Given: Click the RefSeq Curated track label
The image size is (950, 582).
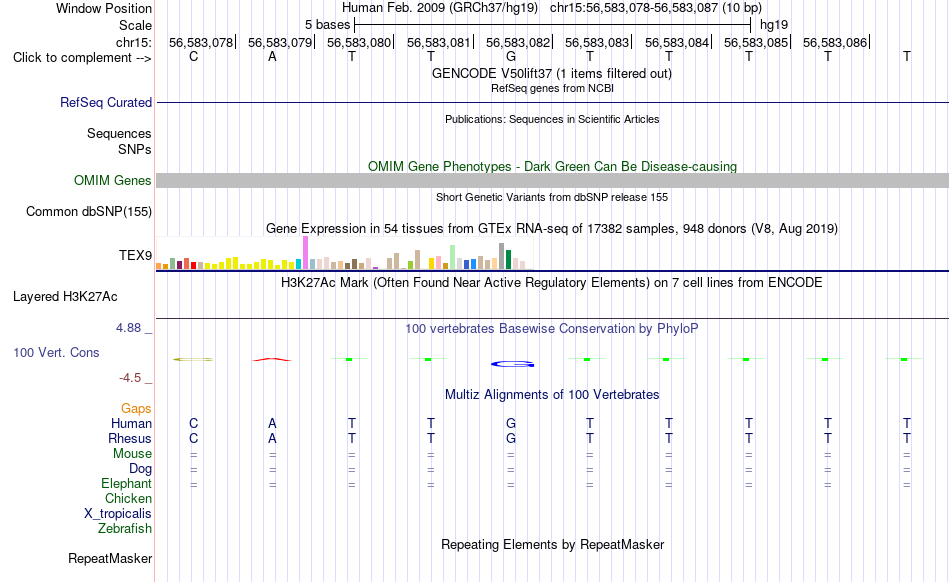Looking at the screenshot, I should click(x=105, y=102).
